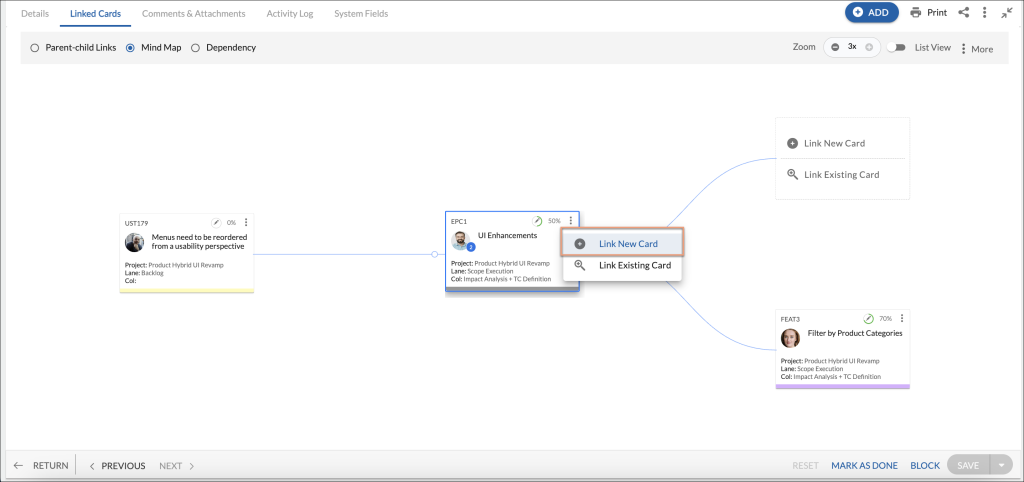Click the zoom out minus icon

pos(835,47)
